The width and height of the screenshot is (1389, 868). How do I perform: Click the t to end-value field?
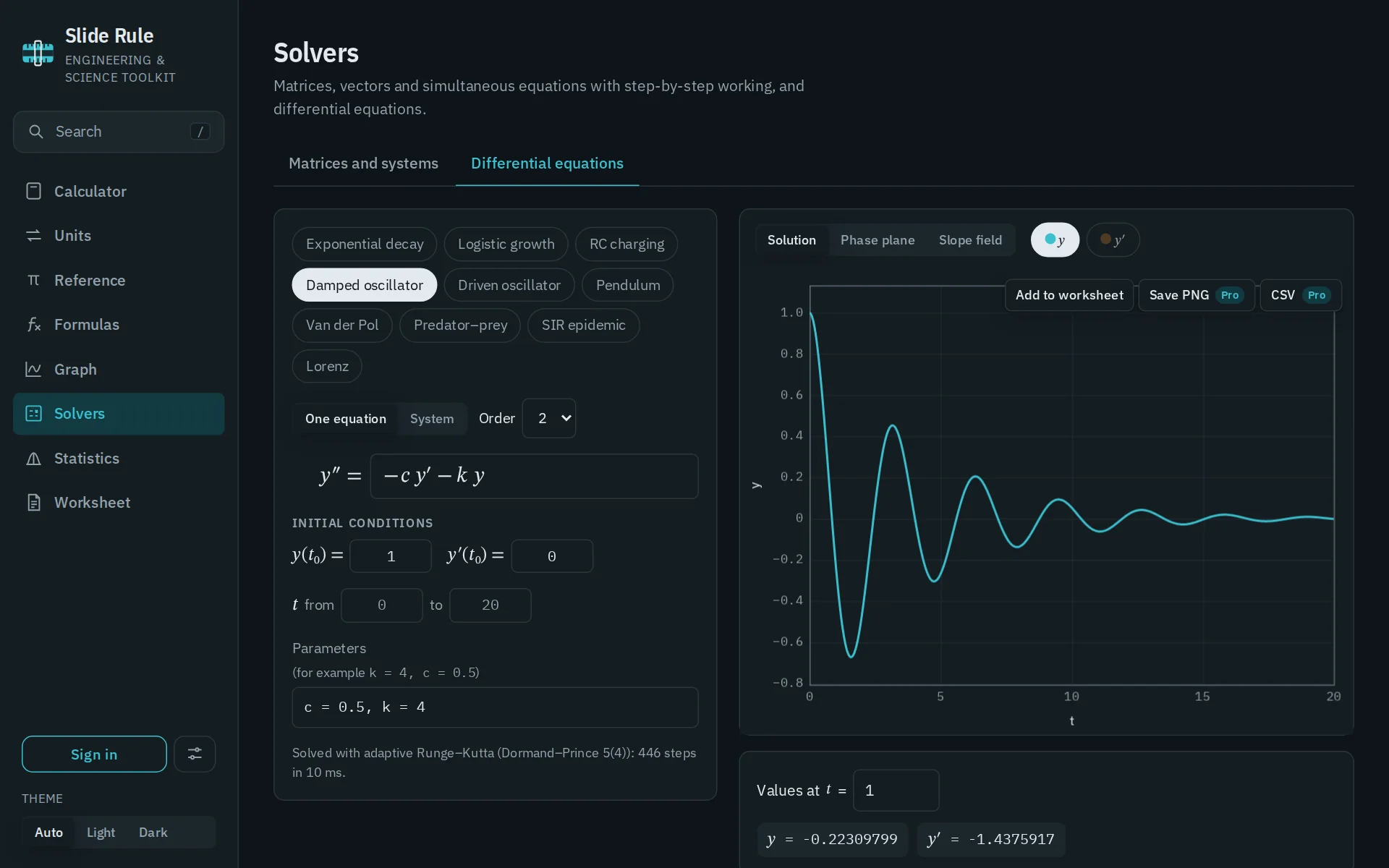click(490, 605)
